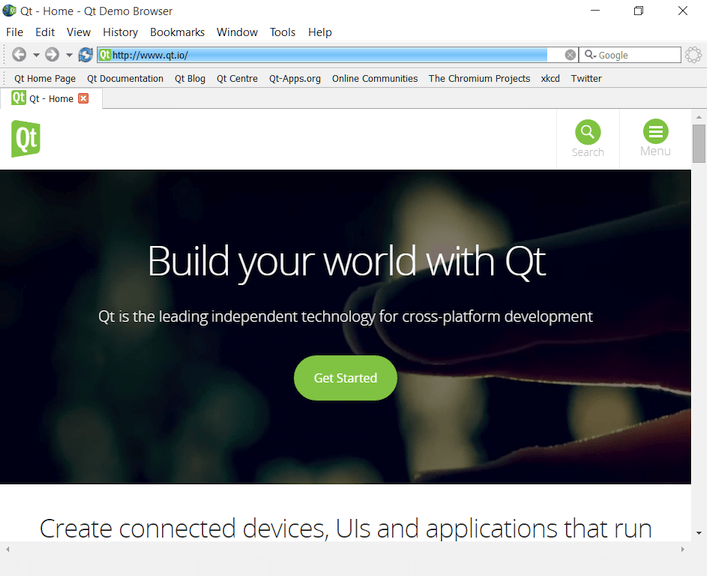The width and height of the screenshot is (707, 576).
Task: Clear the URL with the X icon
Action: [570, 55]
